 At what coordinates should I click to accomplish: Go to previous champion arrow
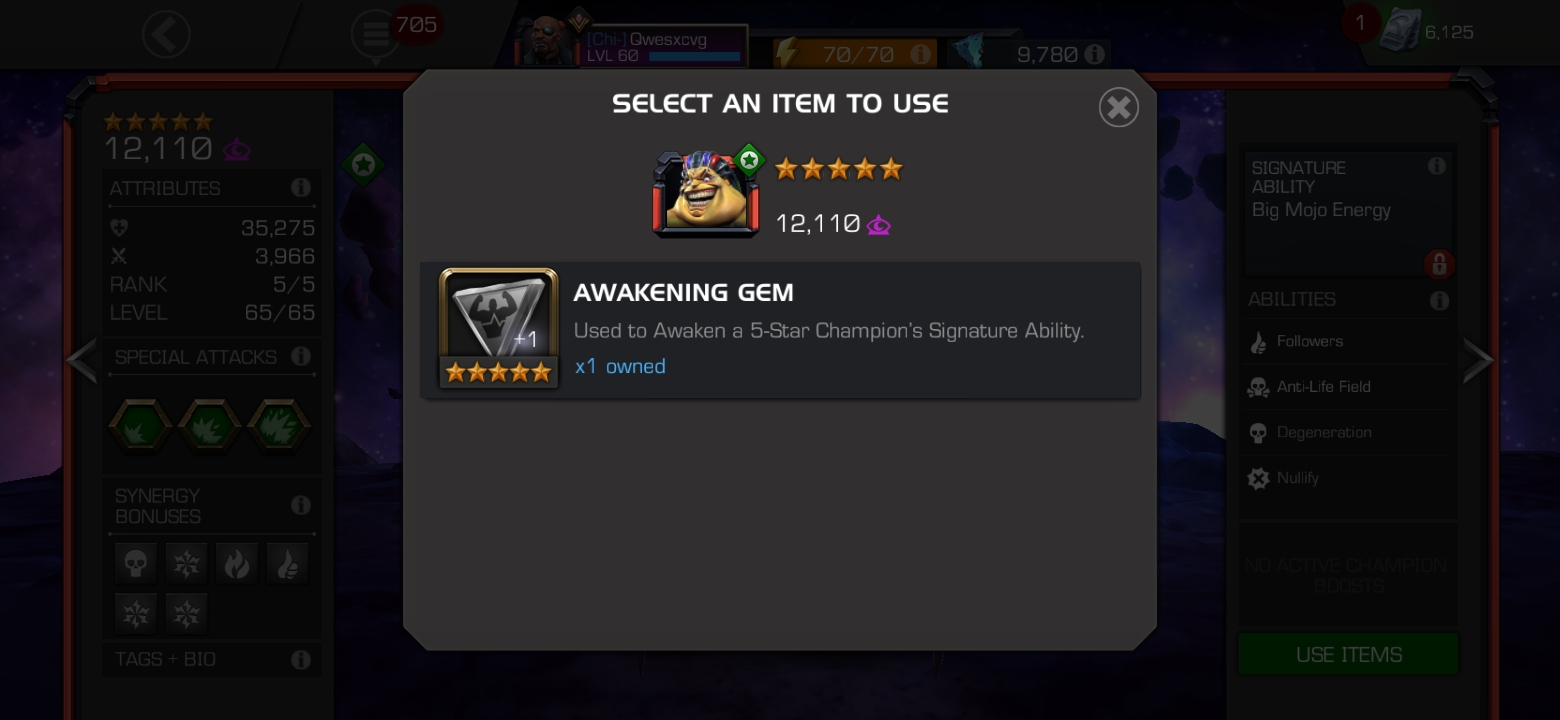82,360
